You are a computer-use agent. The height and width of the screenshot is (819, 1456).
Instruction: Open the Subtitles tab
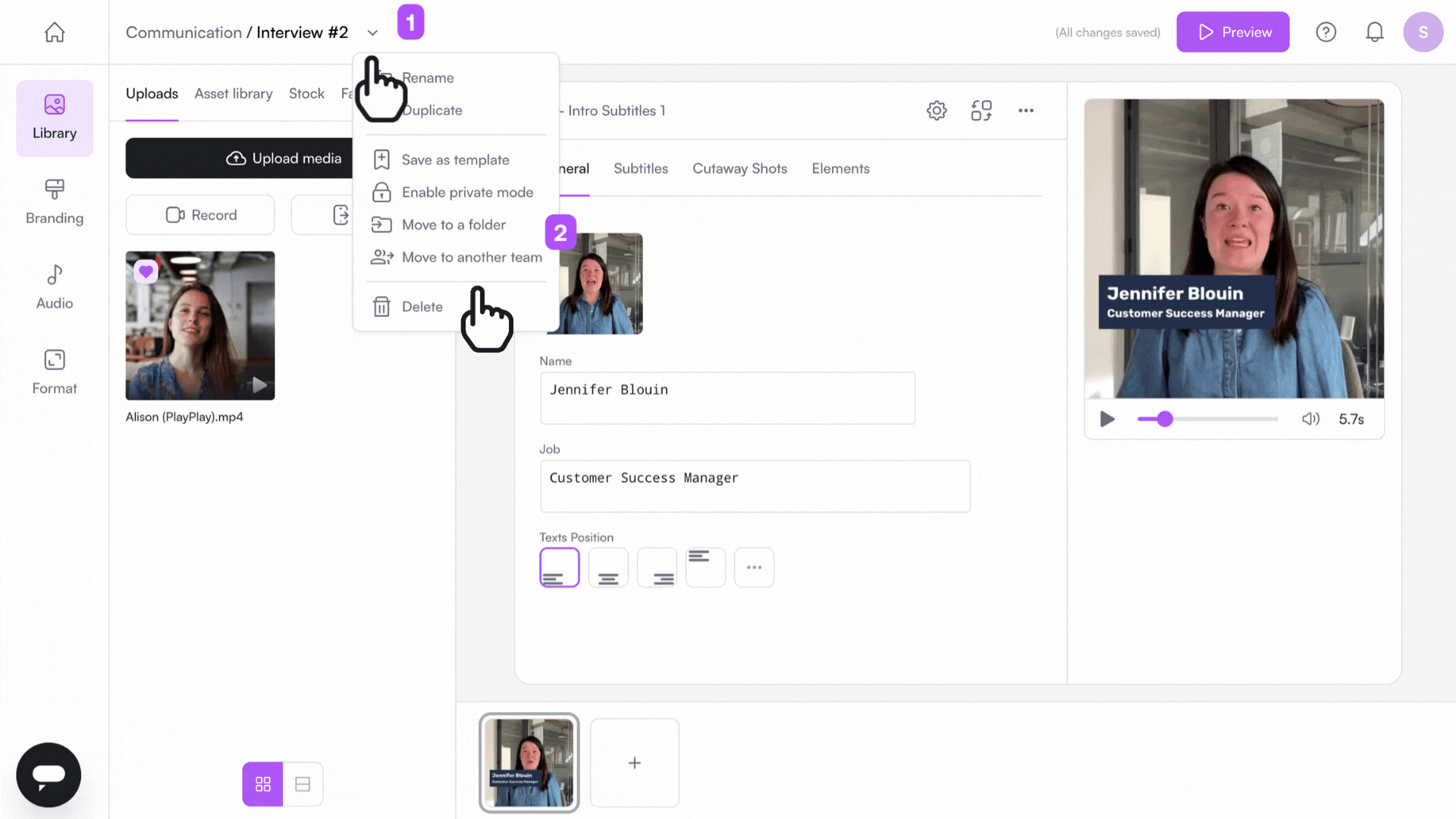[x=641, y=168]
